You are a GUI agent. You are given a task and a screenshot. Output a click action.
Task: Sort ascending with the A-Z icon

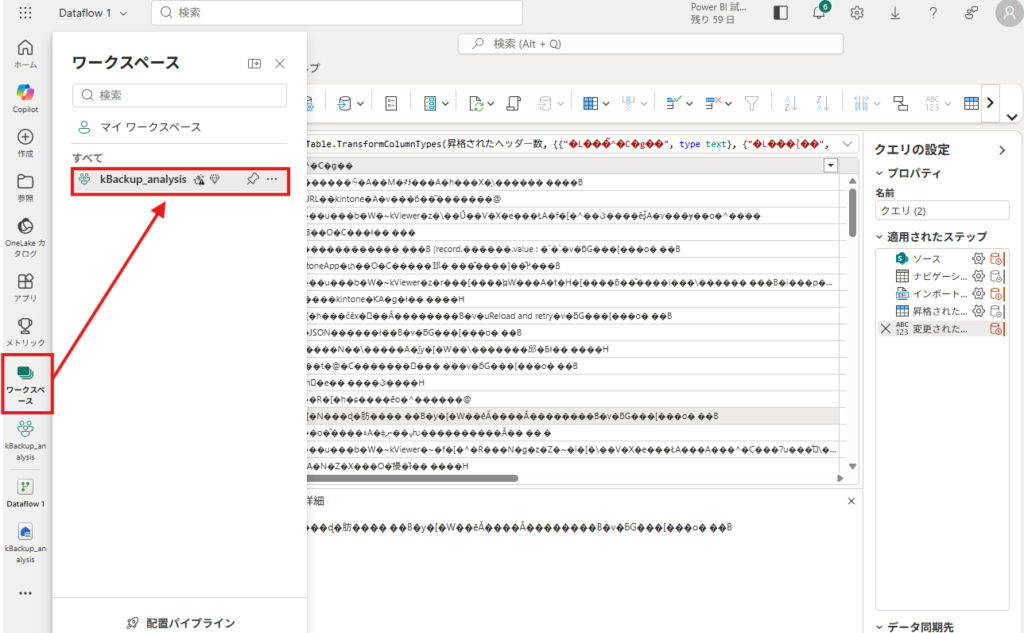click(x=789, y=103)
